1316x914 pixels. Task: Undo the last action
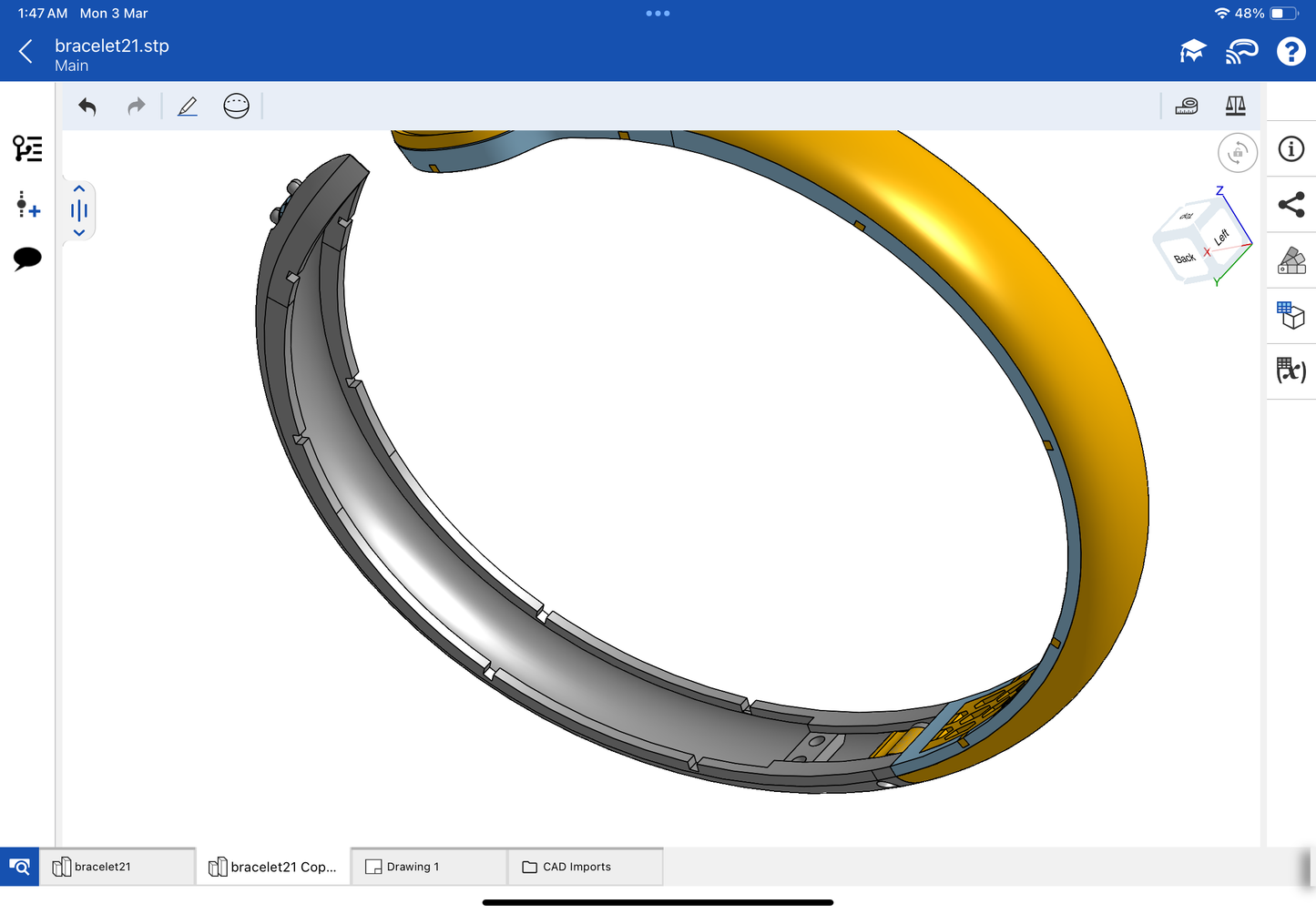tap(87, 107)
